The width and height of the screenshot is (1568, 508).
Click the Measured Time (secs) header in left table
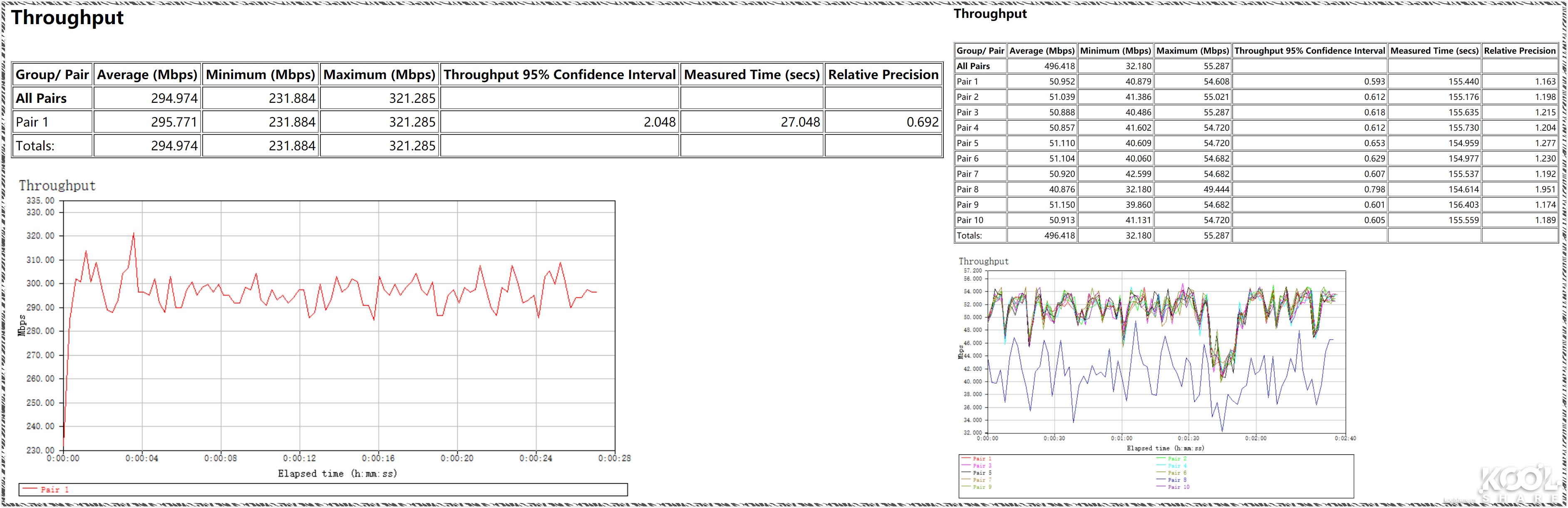point(752,75)
